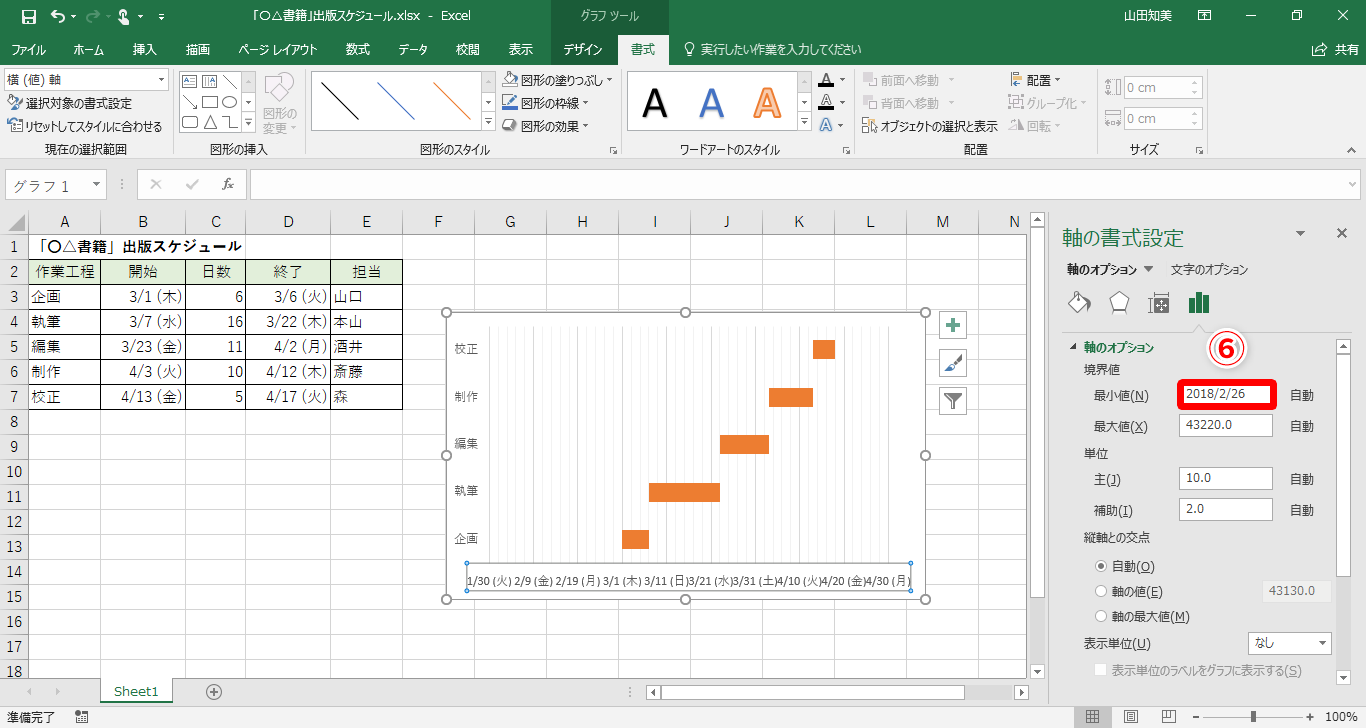
Task: Switch to the Effects pentagon tab
Action: pos(1119,302)
